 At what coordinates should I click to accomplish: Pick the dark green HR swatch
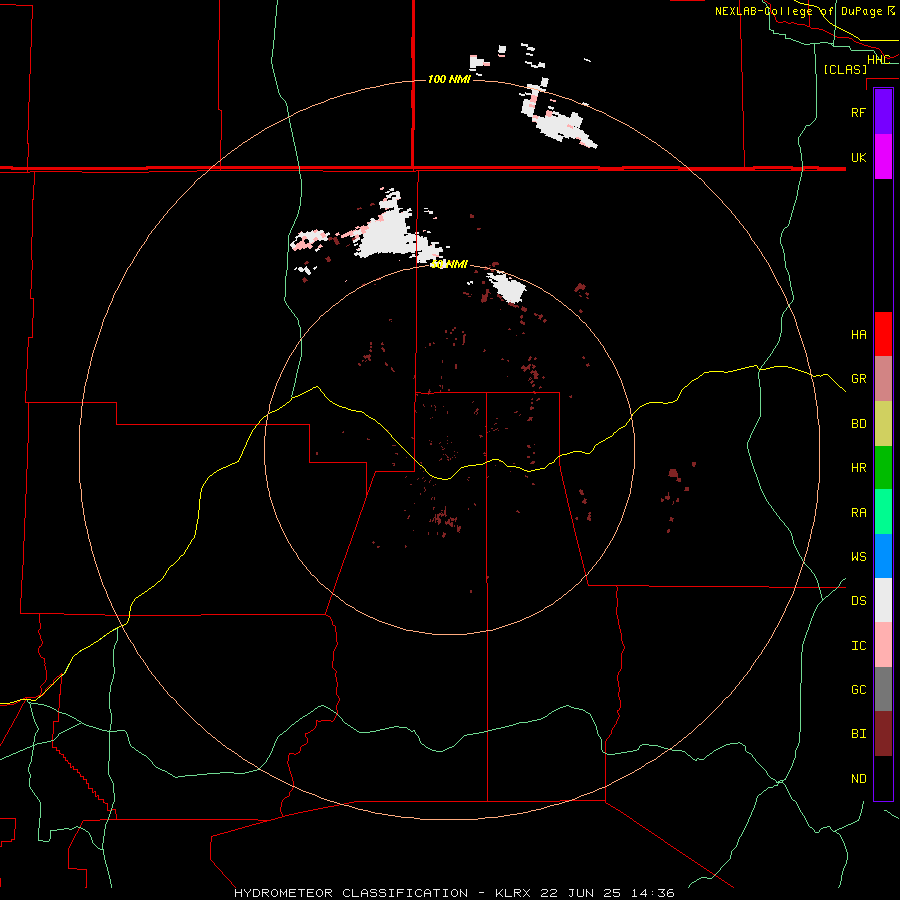(883, 467)
